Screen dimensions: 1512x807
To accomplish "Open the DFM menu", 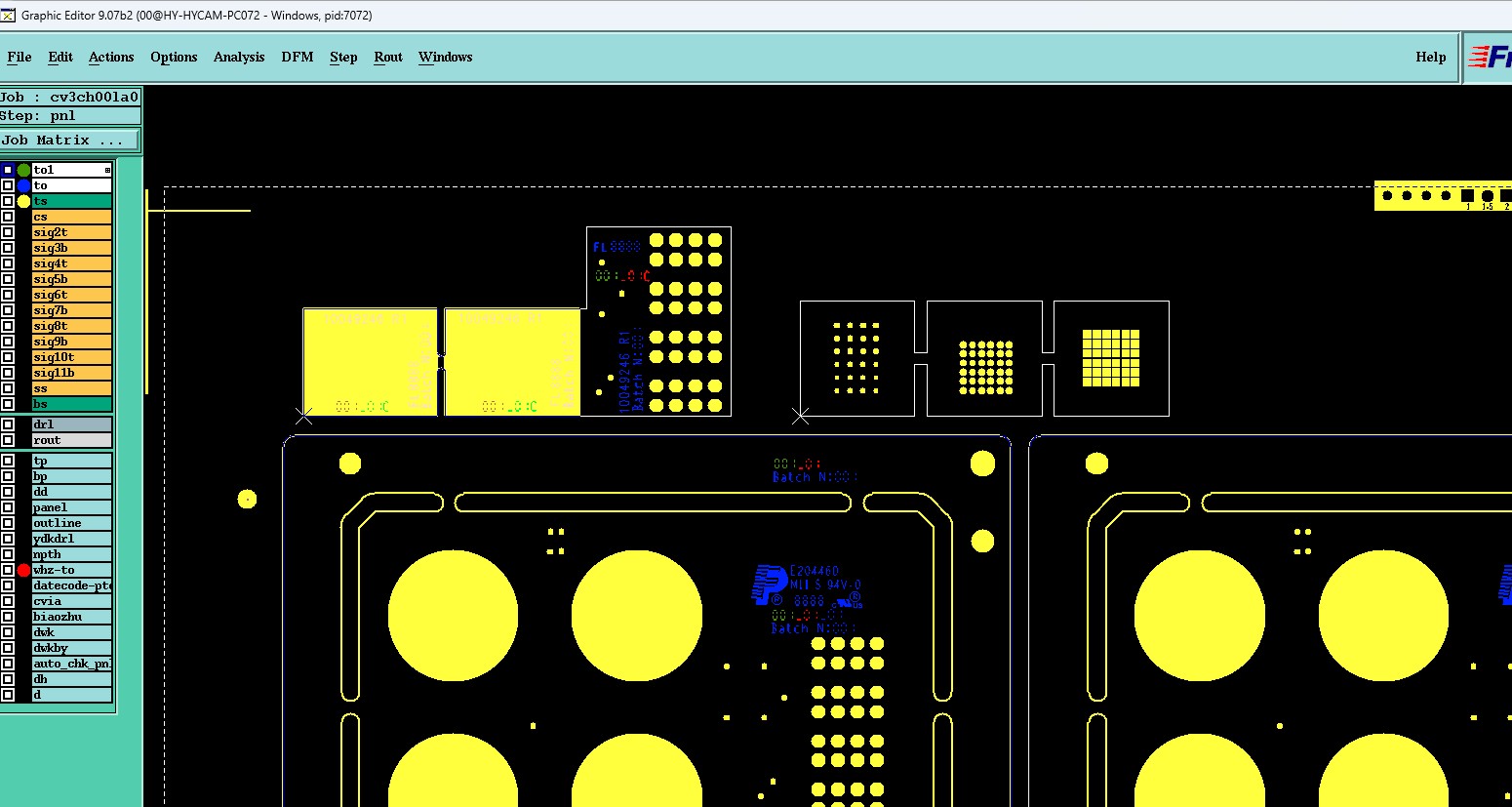I will [298, 57].
